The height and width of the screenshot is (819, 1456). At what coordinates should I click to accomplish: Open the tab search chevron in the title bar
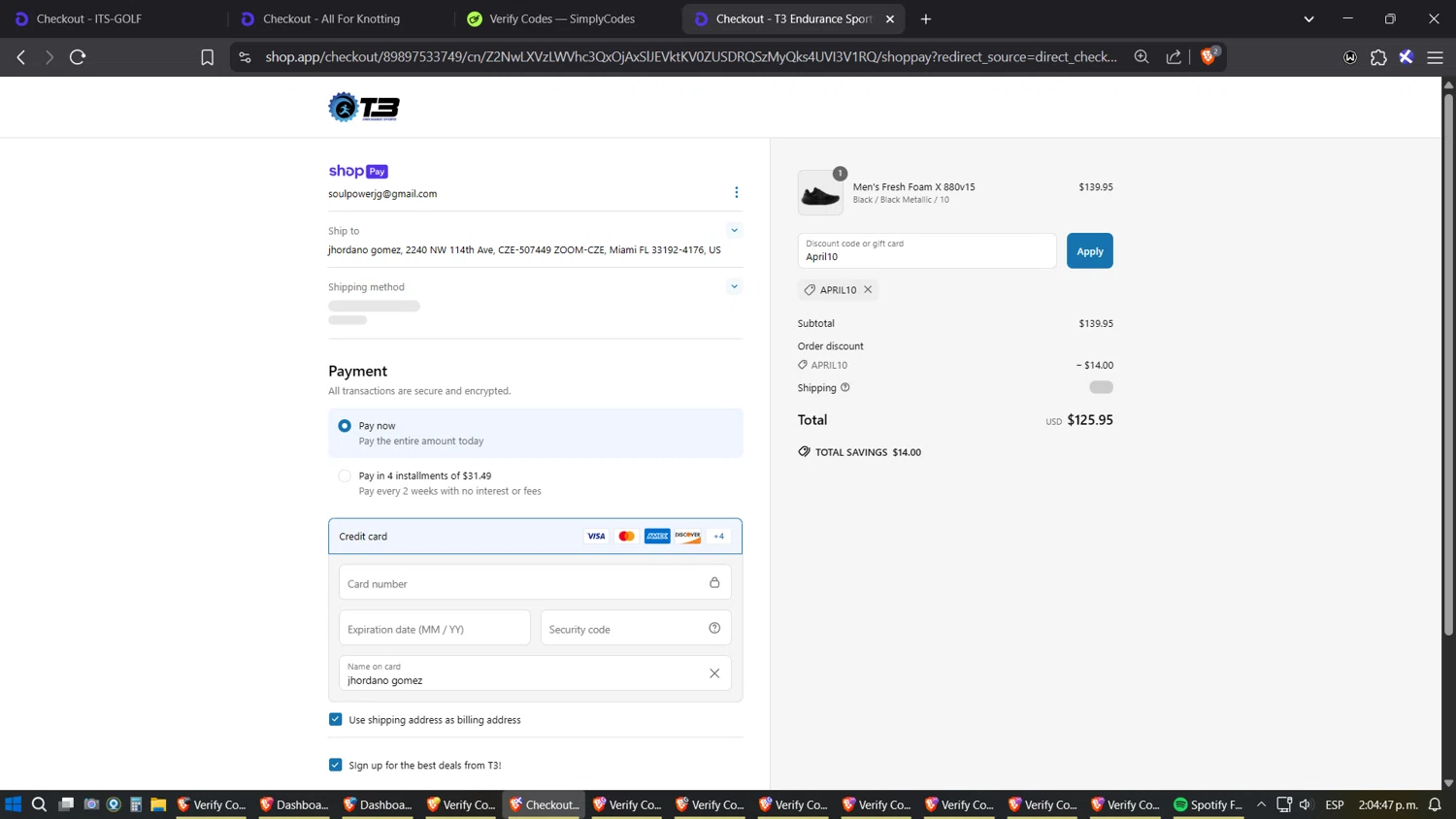[x=1308, y=18]
